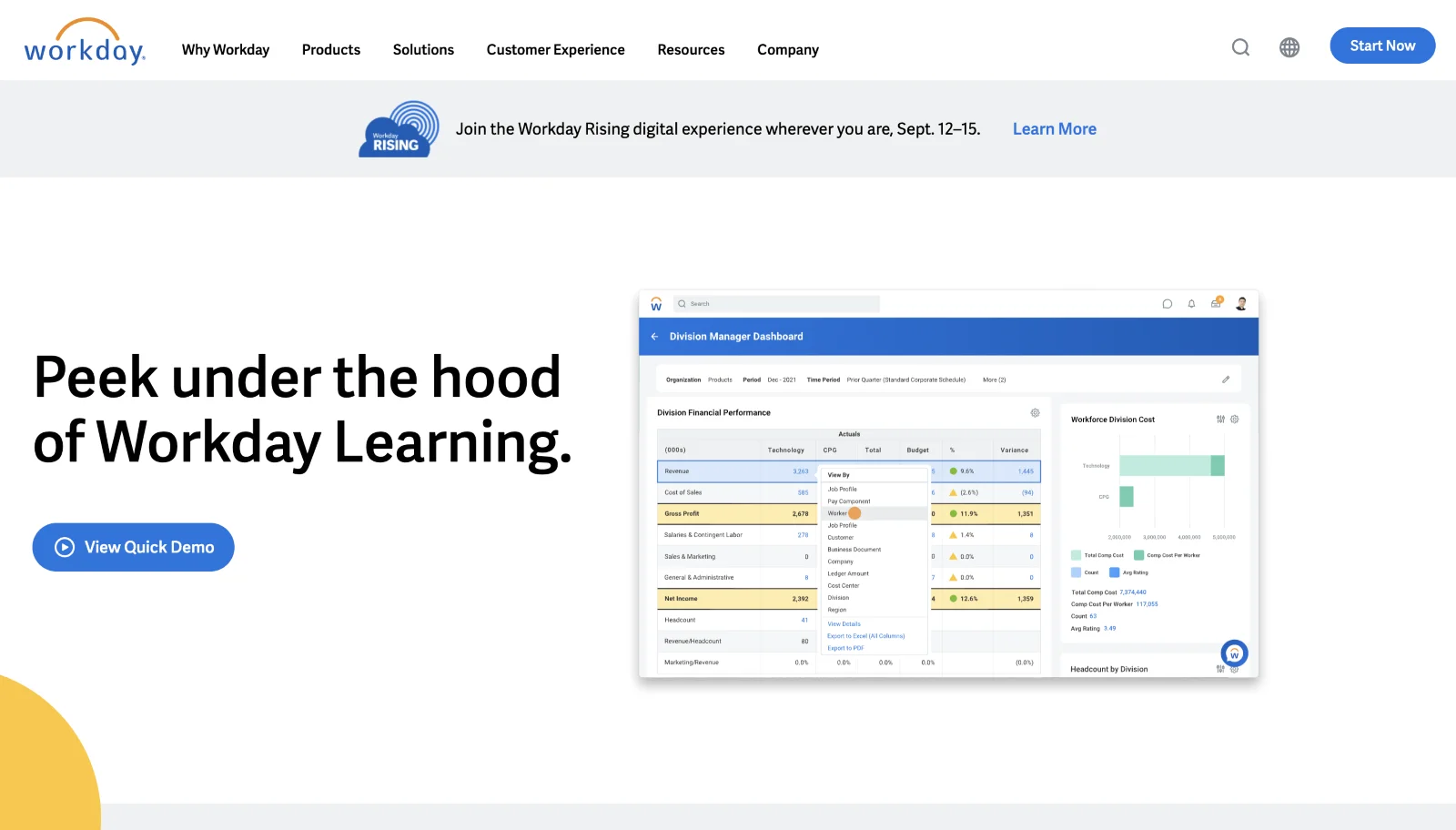Click Total Comp Cost value 7,374,440

pos(1133,592)
